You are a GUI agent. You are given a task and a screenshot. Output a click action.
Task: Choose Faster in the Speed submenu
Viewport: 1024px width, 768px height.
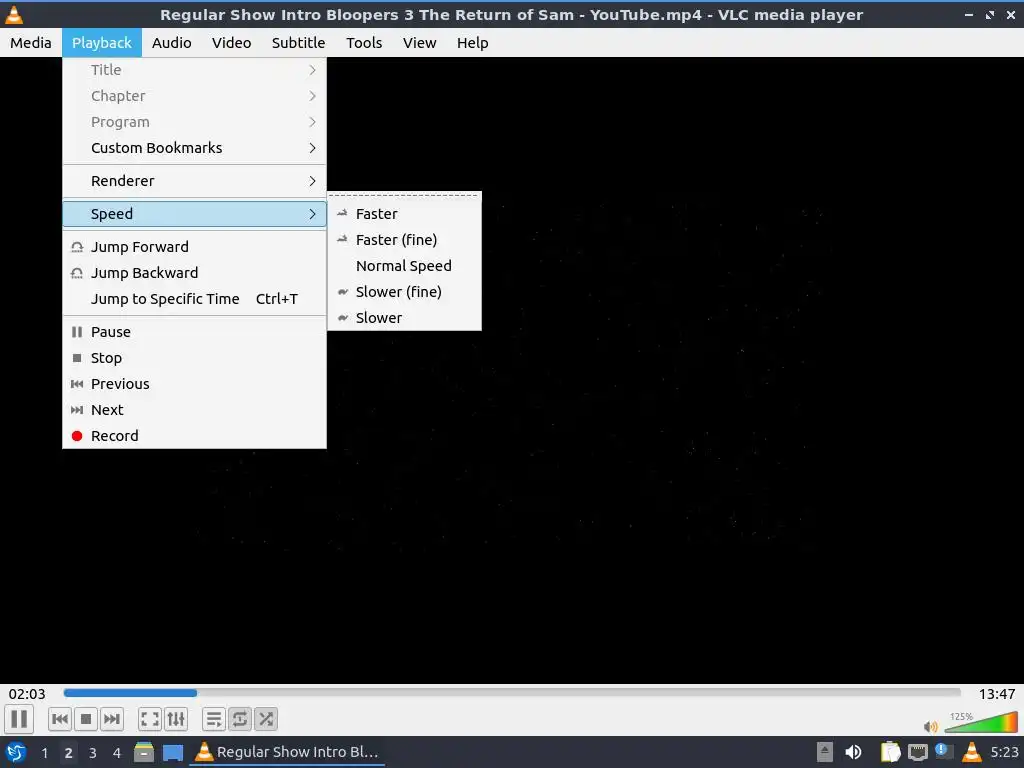pos(404,214)
